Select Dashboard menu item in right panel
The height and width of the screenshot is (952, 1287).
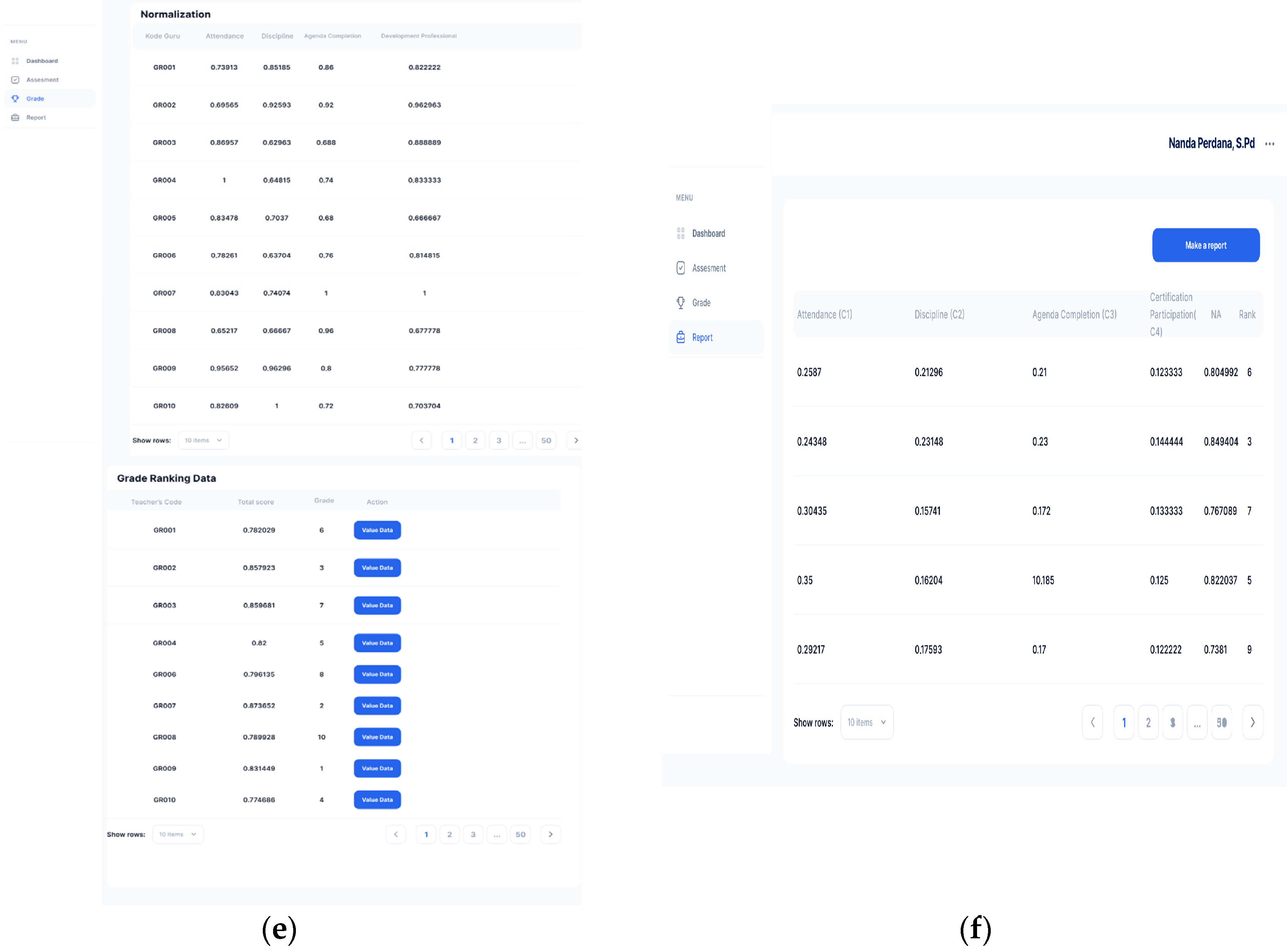[x=708, y=234]
